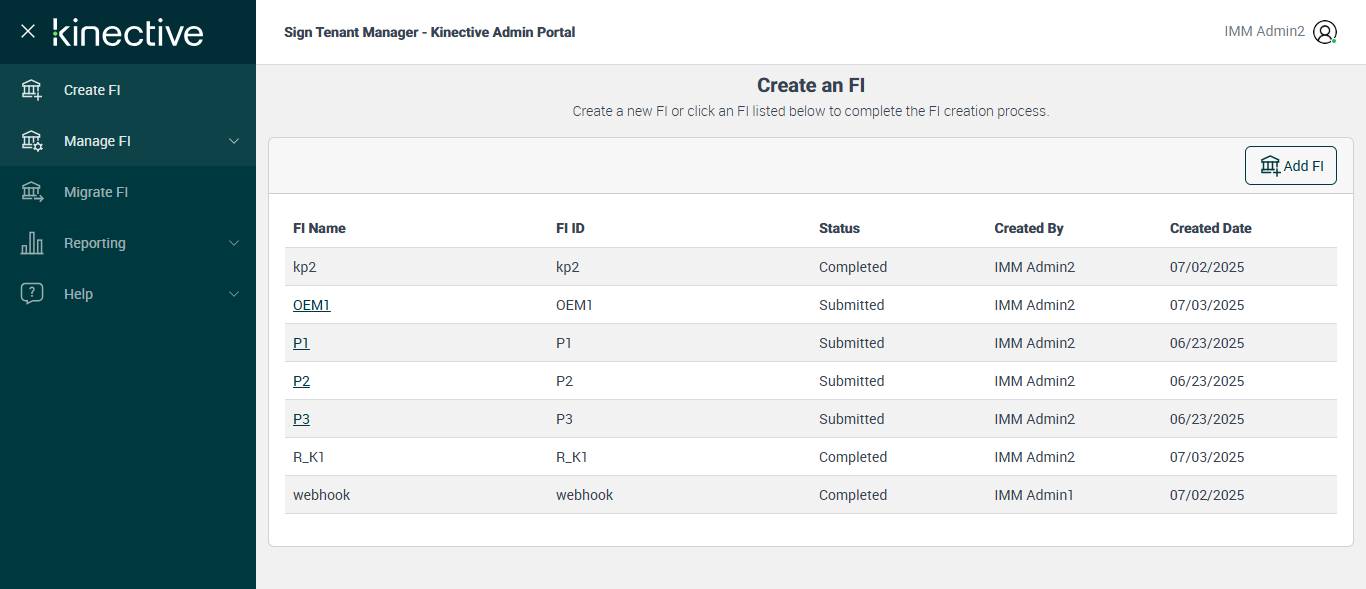The image size is (1366, 589).
Task: Open the user profile avatar icon
Action: (x=1325, y=32)
